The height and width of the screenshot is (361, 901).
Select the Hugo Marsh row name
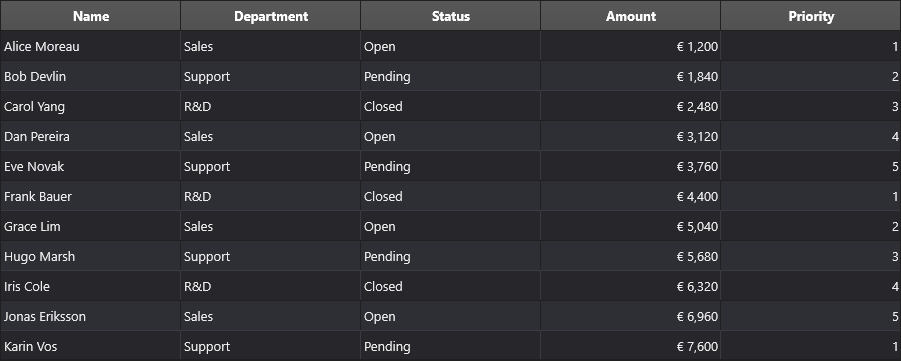point(90,256)
